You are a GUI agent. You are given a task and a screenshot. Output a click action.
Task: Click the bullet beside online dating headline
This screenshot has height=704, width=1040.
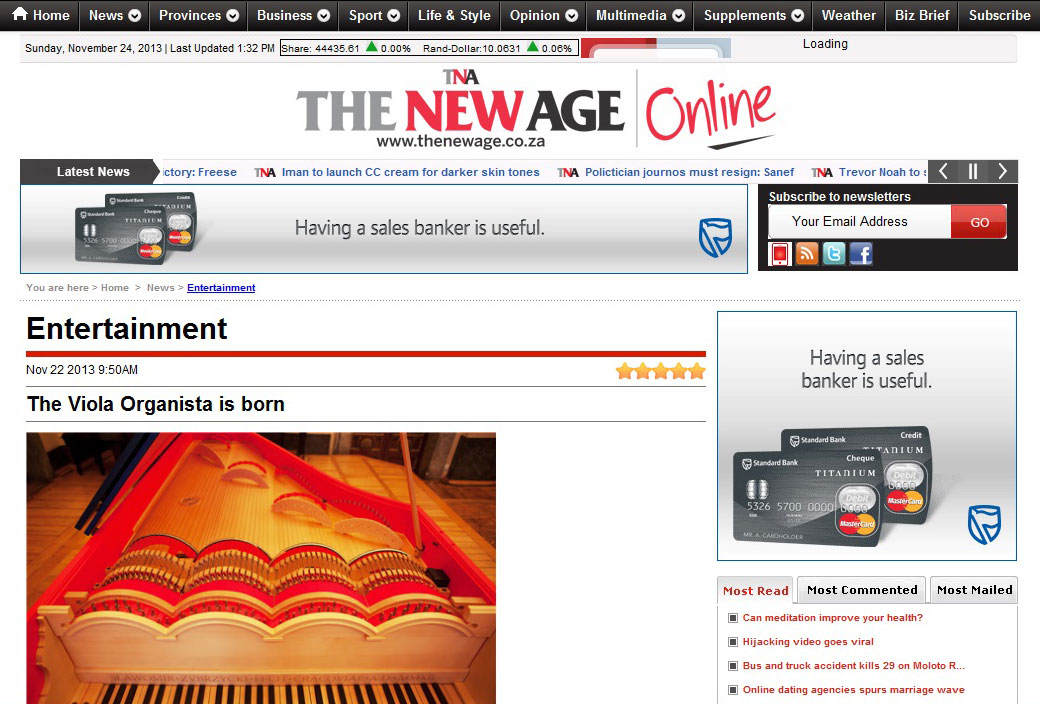coord(733,690)
